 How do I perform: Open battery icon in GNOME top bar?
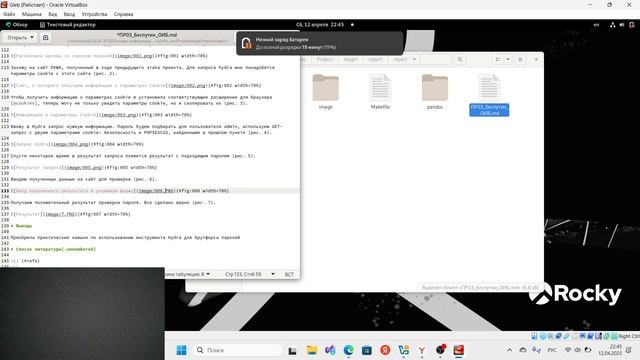tap(631, 25)
